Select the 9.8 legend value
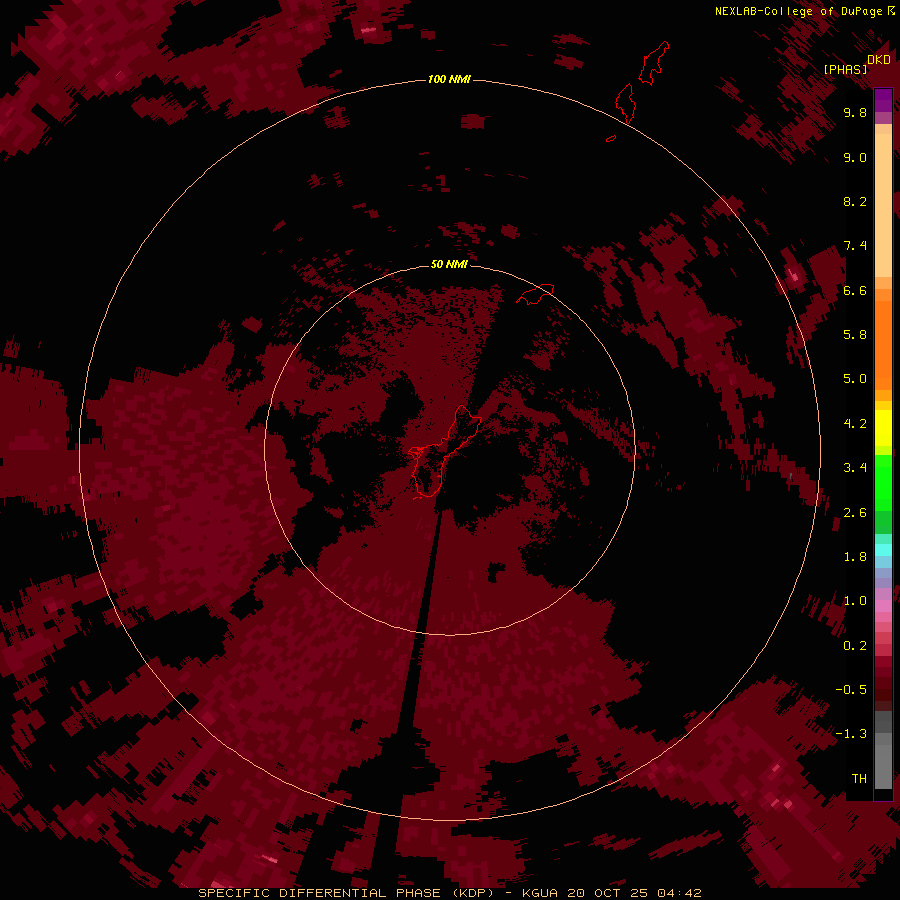This screenshot has height=900, width=900. click(855, 112)
